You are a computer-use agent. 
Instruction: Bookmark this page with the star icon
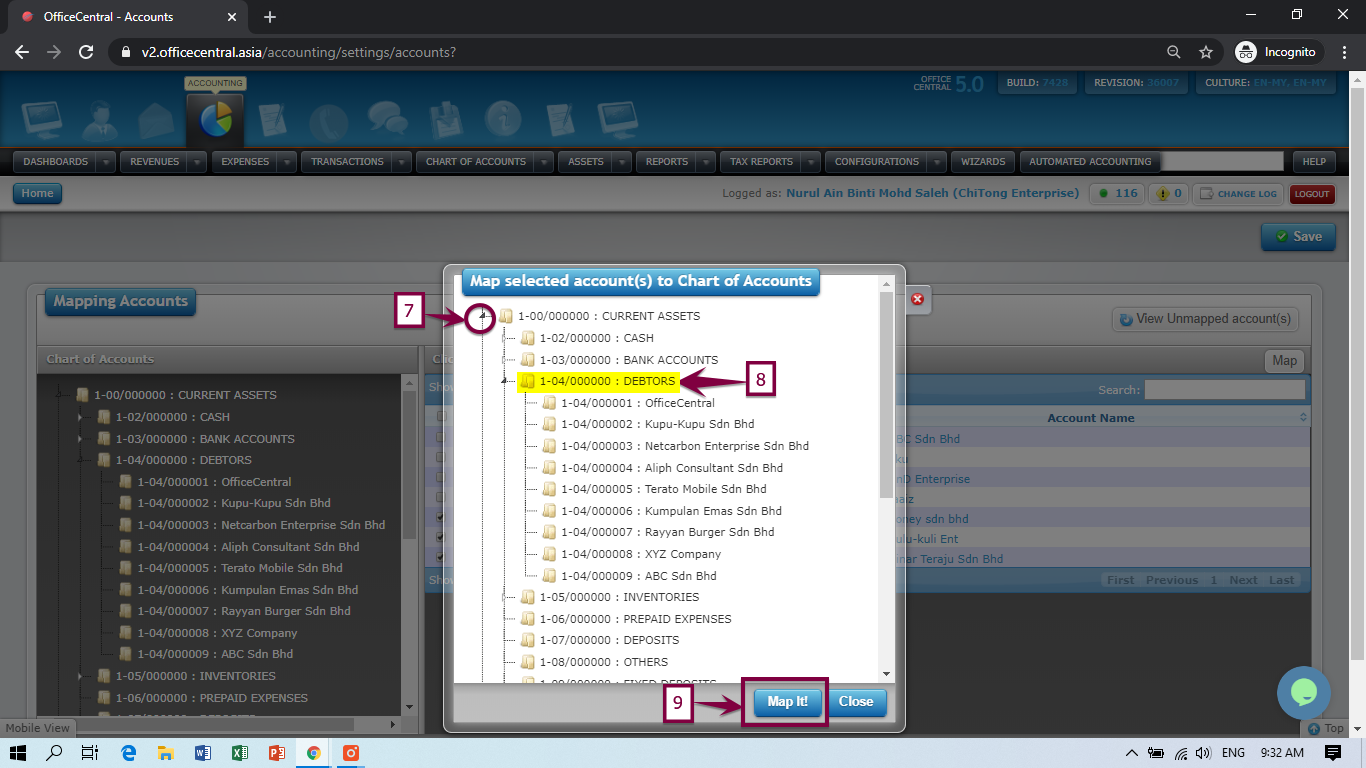[x=1206, y=52]
